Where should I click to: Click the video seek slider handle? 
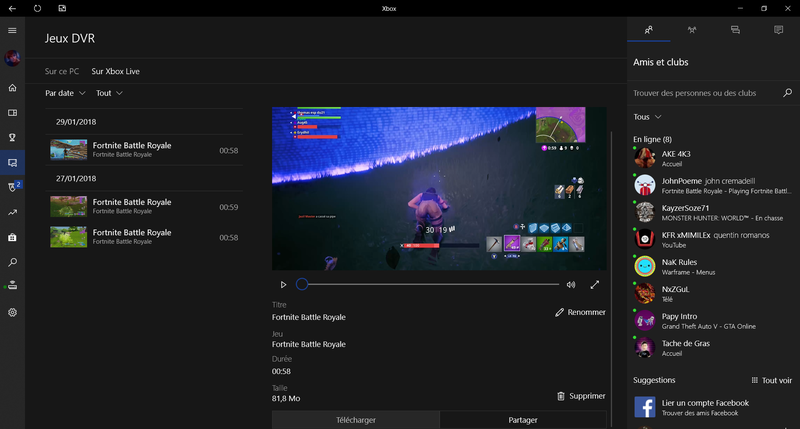(302, 285)
